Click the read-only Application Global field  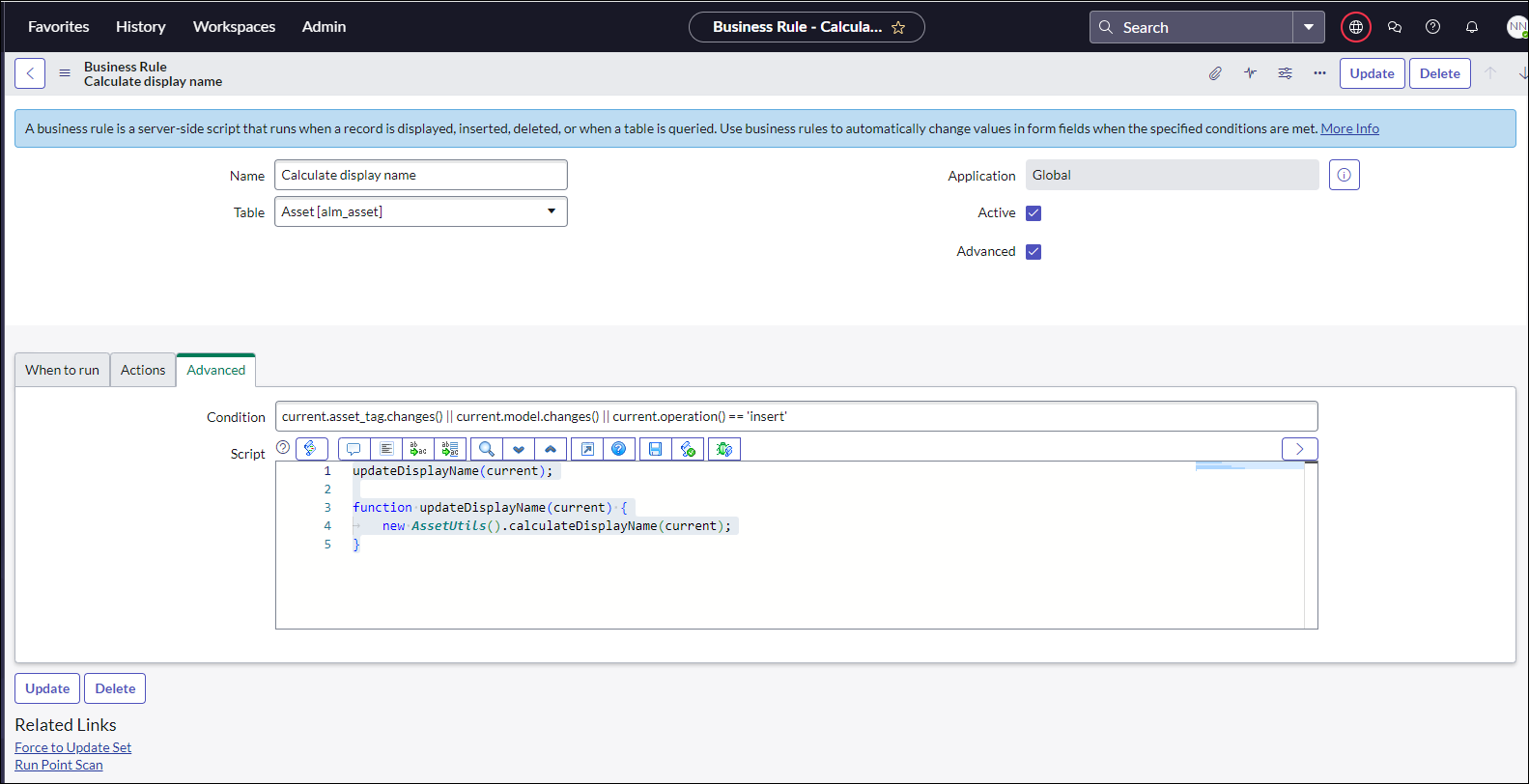coord(1173,175)
